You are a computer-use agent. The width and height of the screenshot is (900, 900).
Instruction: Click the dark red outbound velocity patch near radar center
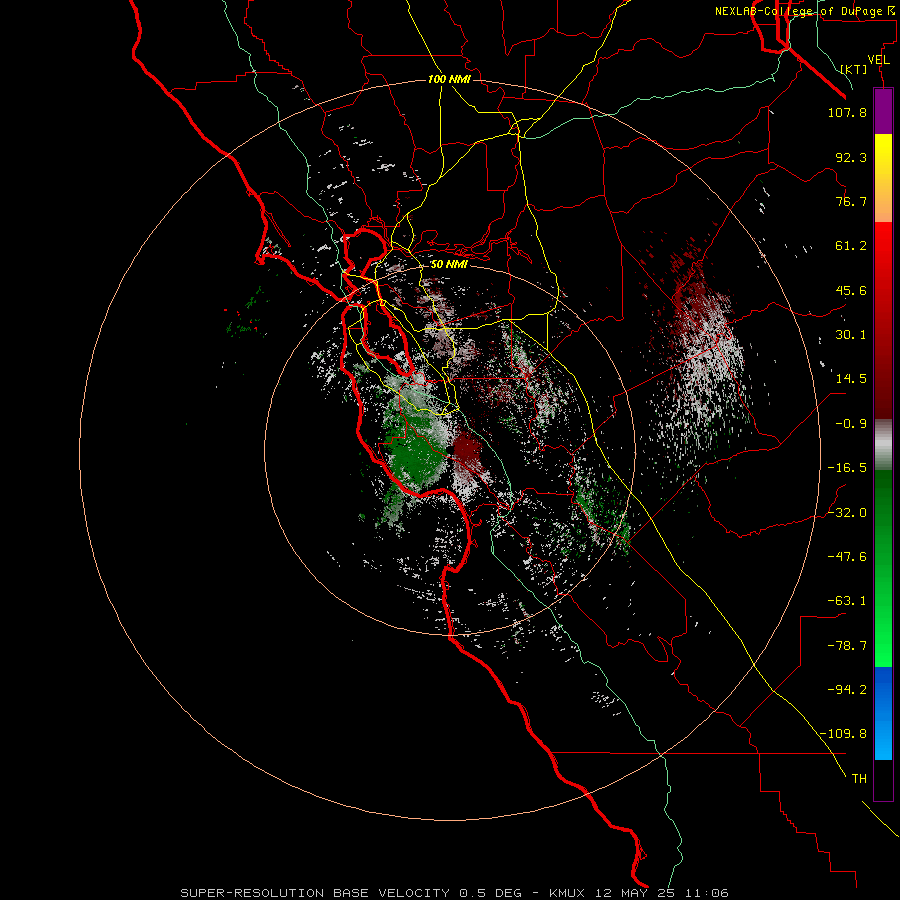pyautogui.click(x=467, y=449)
